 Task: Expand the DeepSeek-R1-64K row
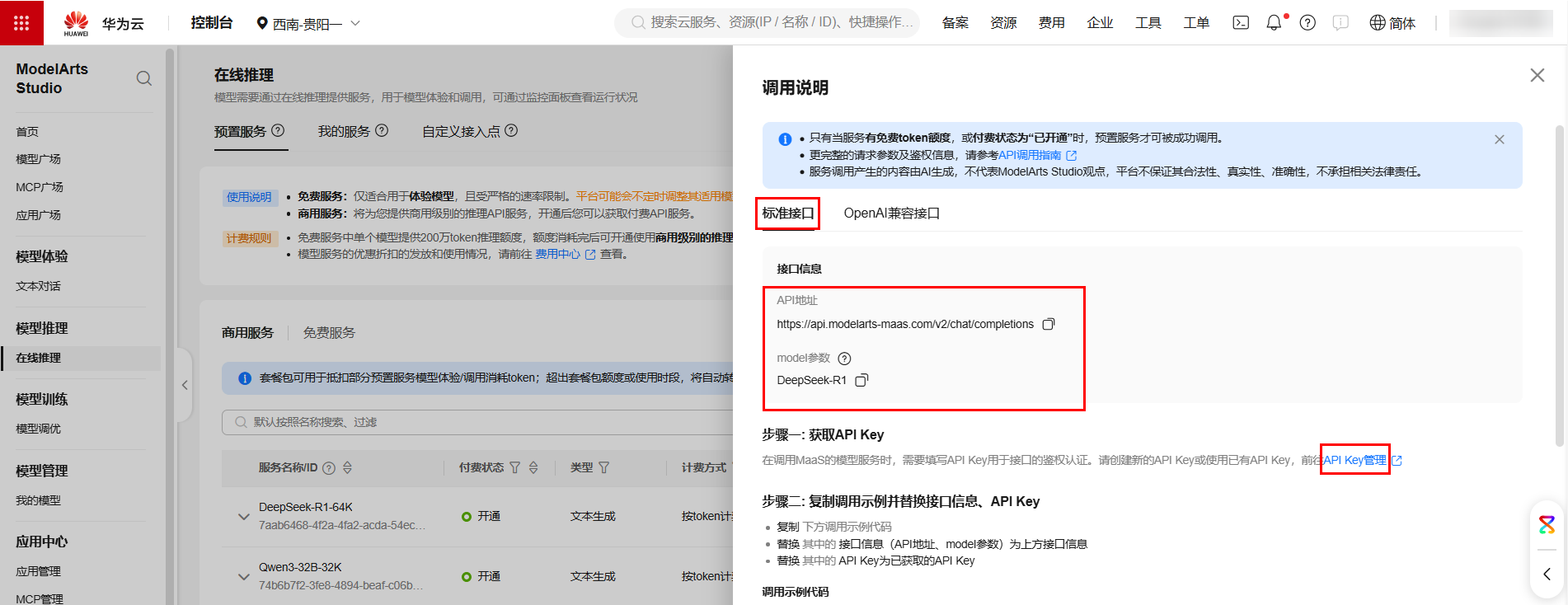[x=243, y=517]
